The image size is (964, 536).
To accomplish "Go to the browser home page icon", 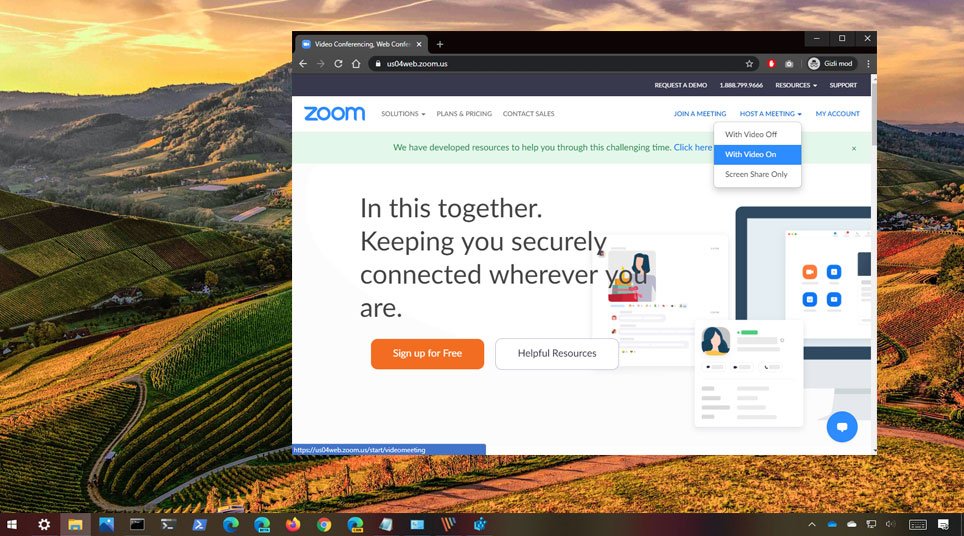I will 356,63.
